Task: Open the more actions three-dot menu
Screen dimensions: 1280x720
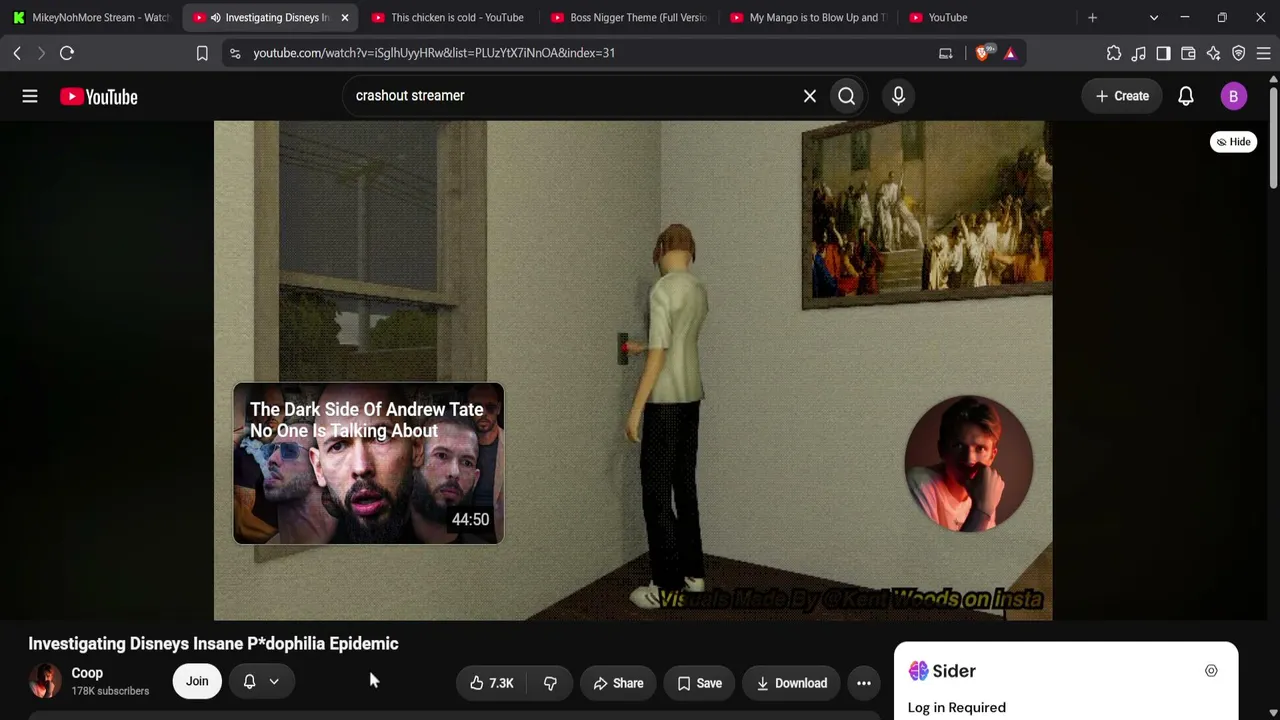Action: point(864,683)
